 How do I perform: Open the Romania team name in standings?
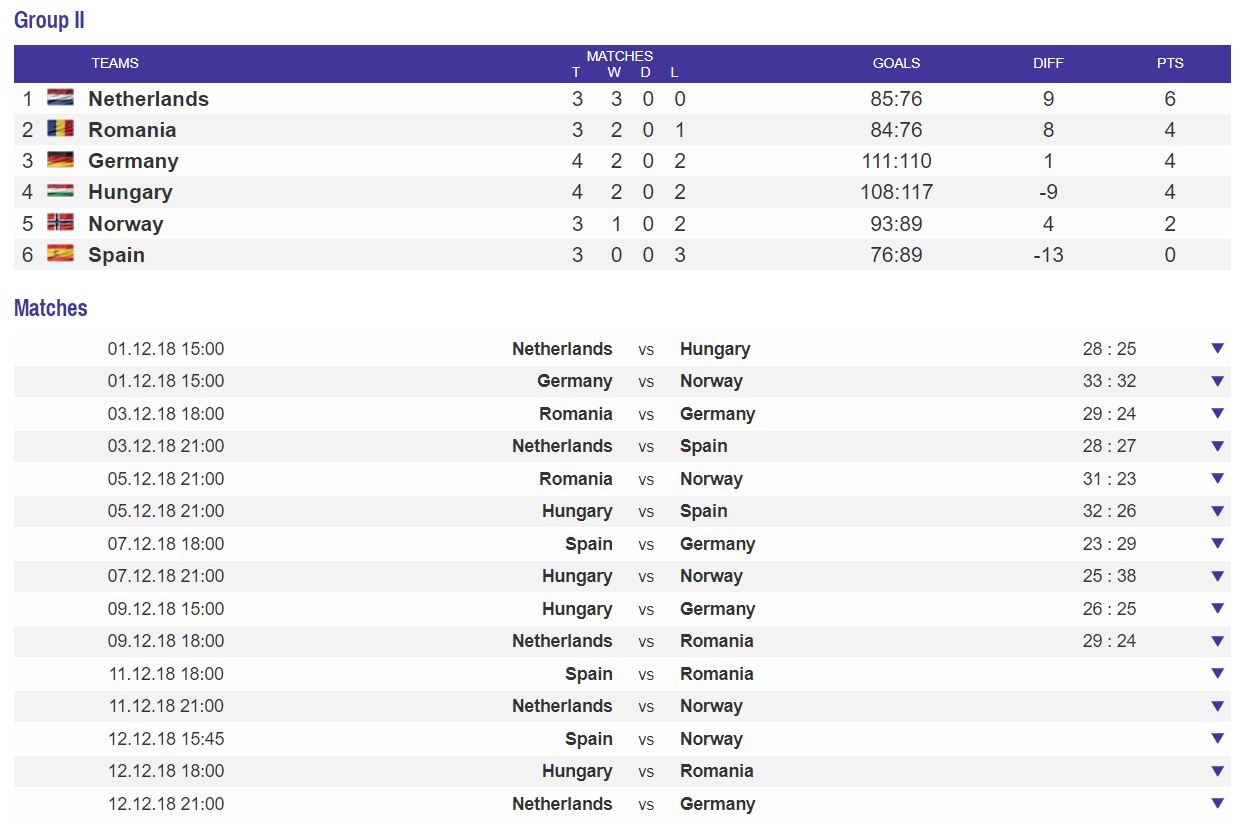tap(132, 129)
